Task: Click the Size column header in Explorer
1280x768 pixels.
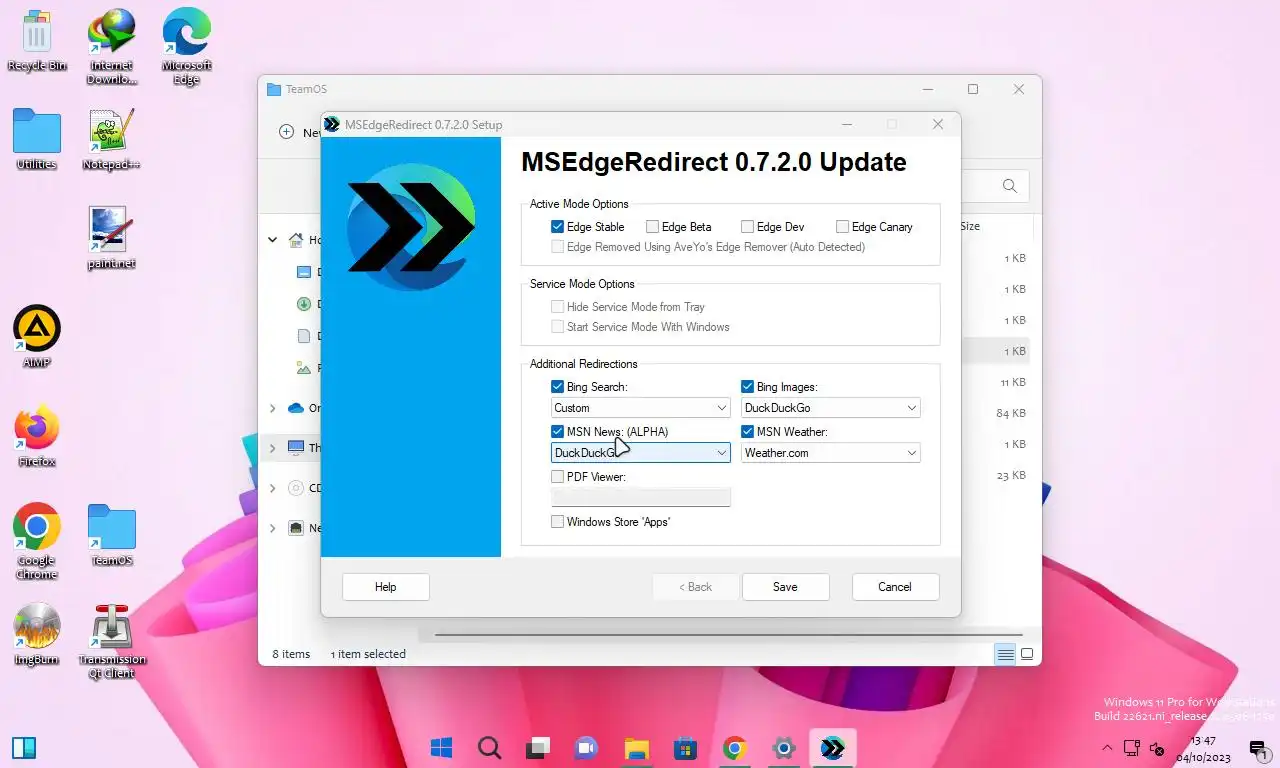Action: (970, 227)
